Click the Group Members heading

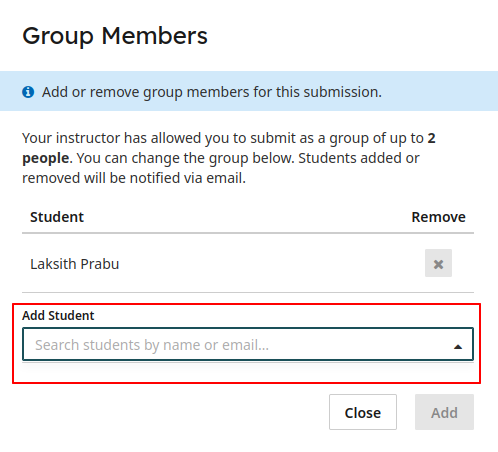(115, 36)
